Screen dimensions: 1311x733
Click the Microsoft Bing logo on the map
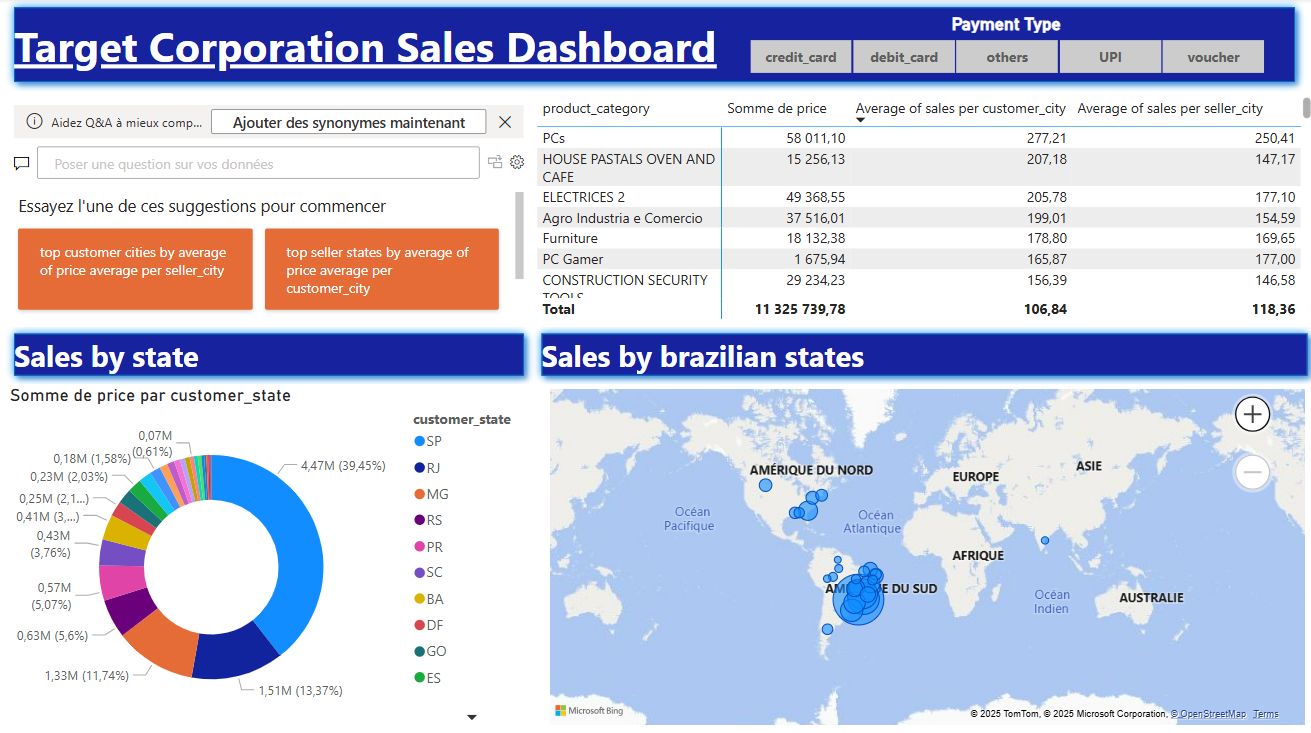[590, 711]
